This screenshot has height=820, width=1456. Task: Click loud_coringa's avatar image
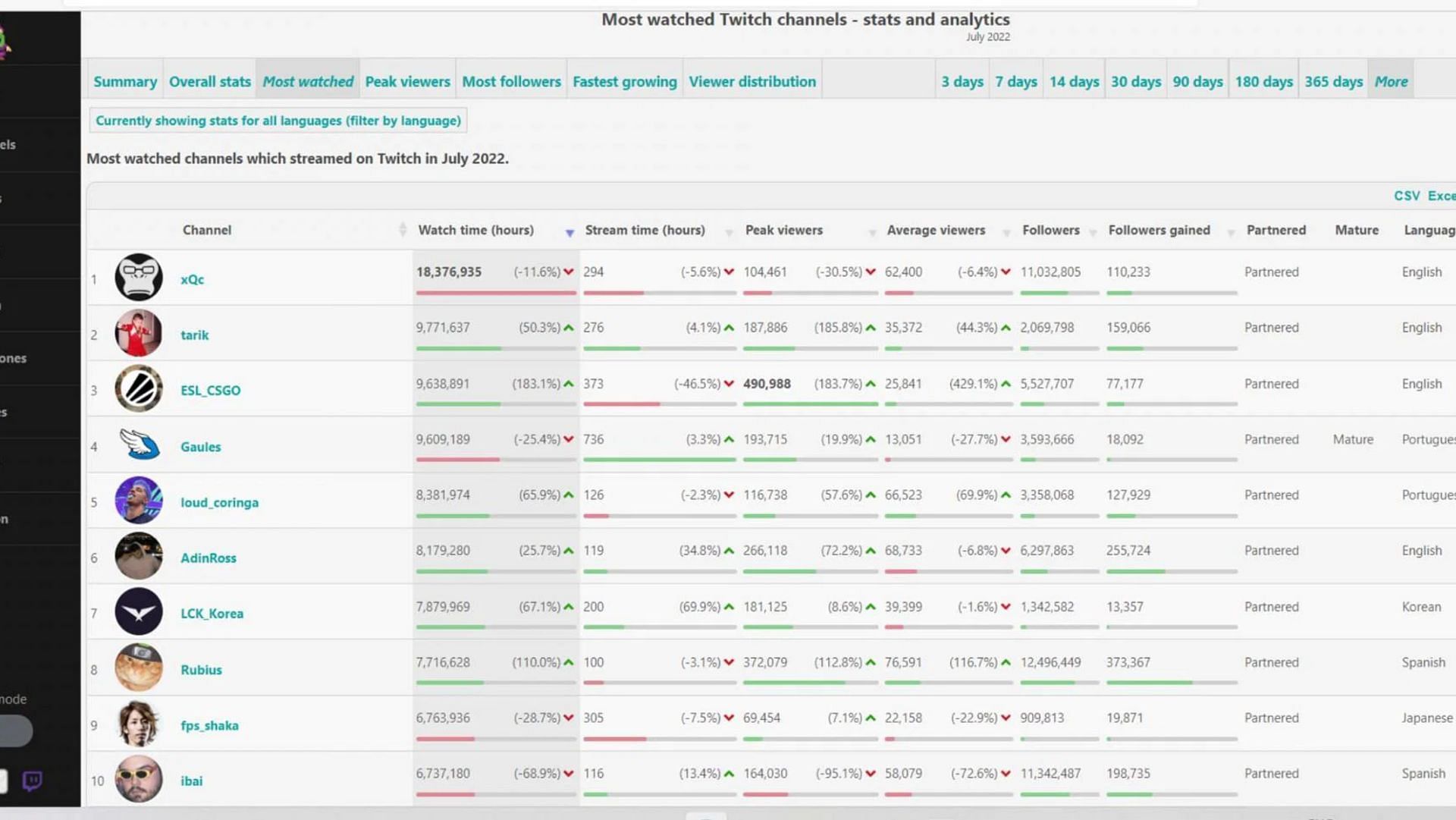pyautogui.click(x=139, y=501)
